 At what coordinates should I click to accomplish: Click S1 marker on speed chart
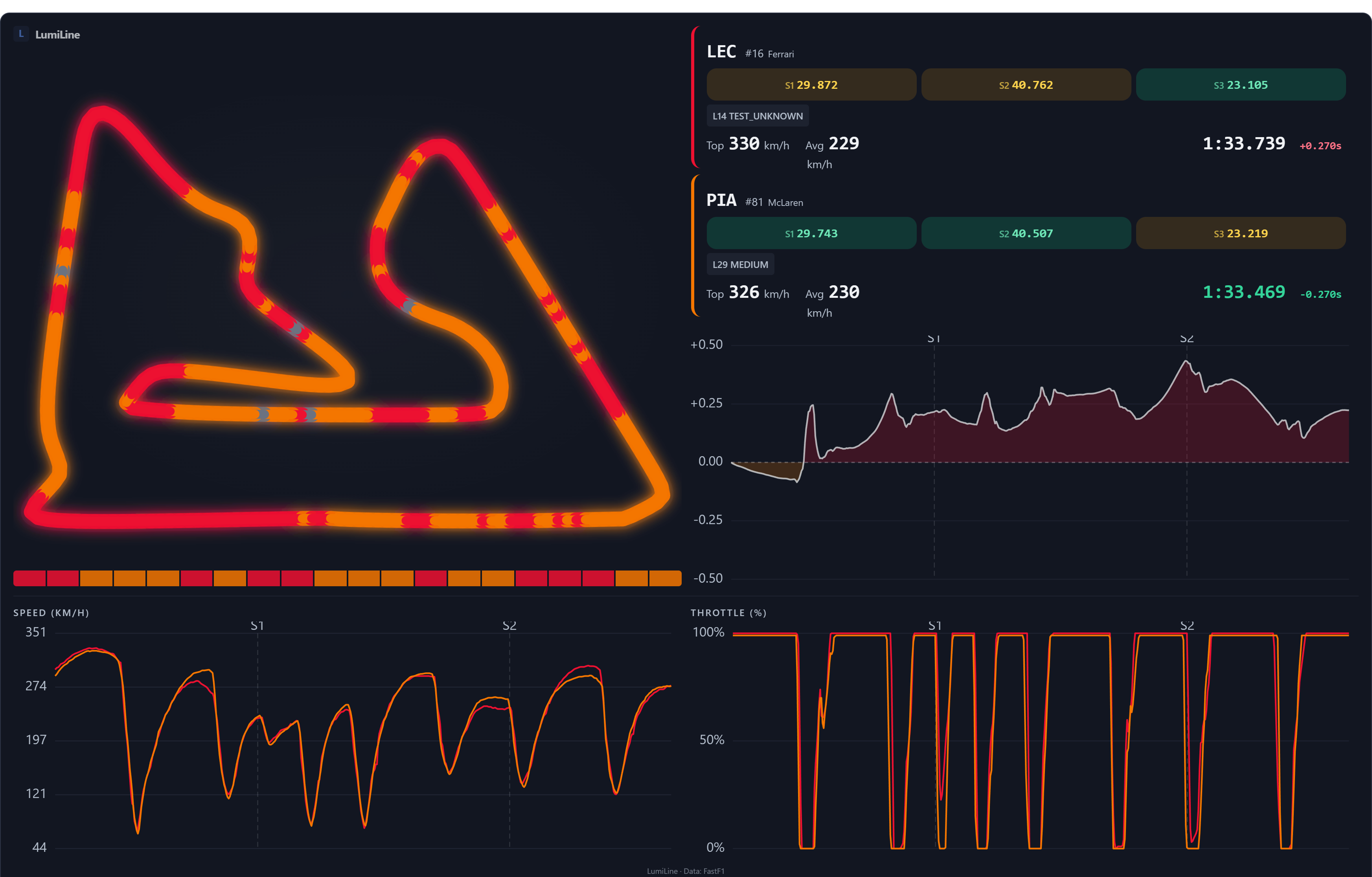coord(257,626)
